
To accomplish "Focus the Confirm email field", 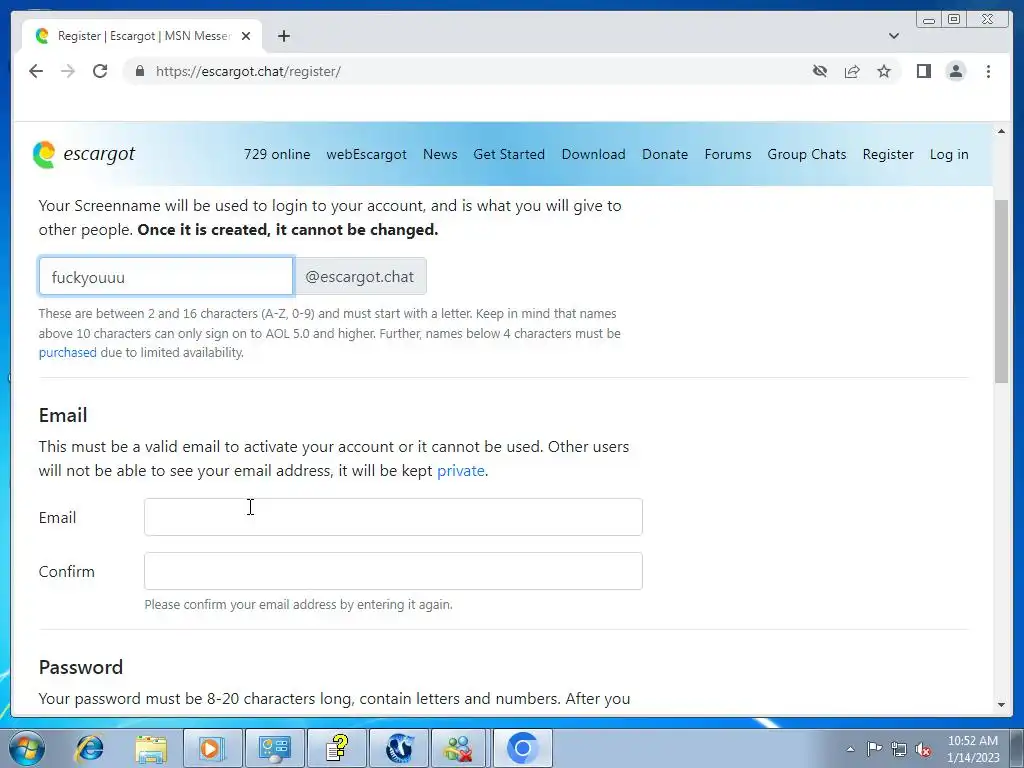I will tap(393, 571).
